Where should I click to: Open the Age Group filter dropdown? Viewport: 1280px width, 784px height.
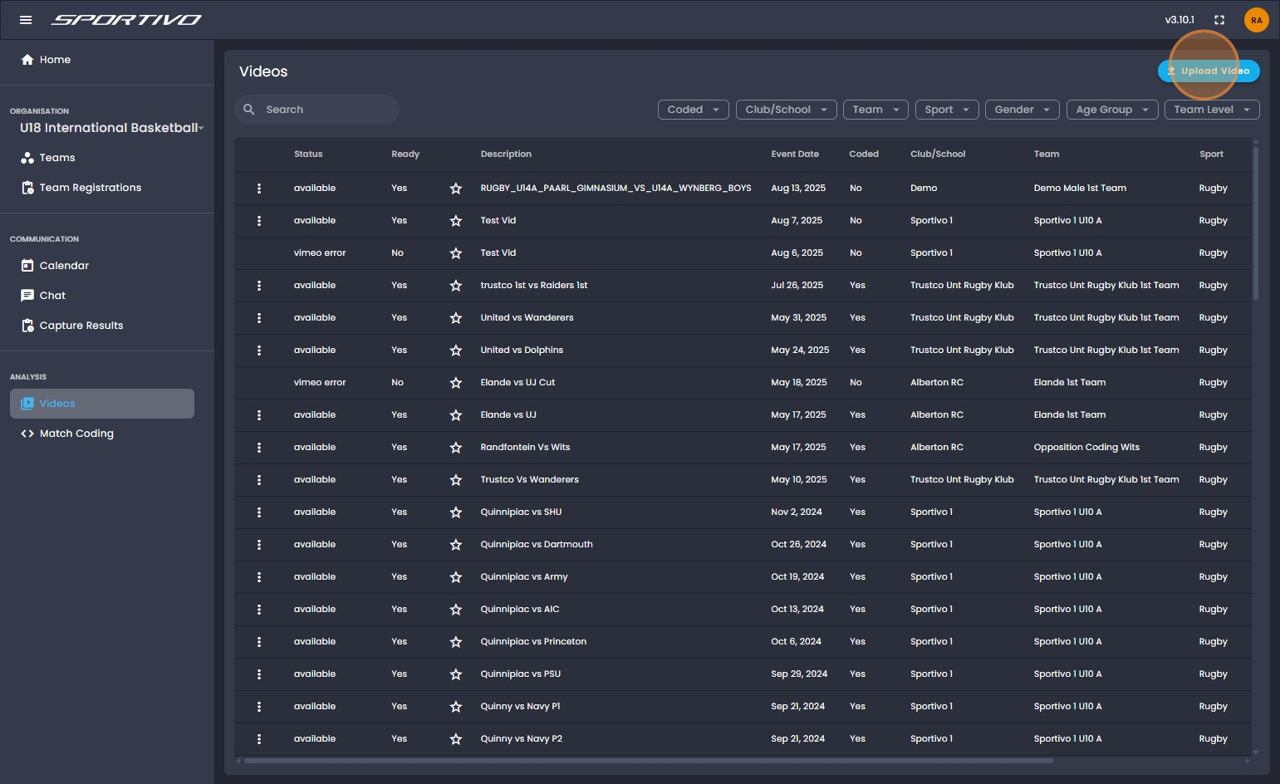click(x=1112, y=110)
